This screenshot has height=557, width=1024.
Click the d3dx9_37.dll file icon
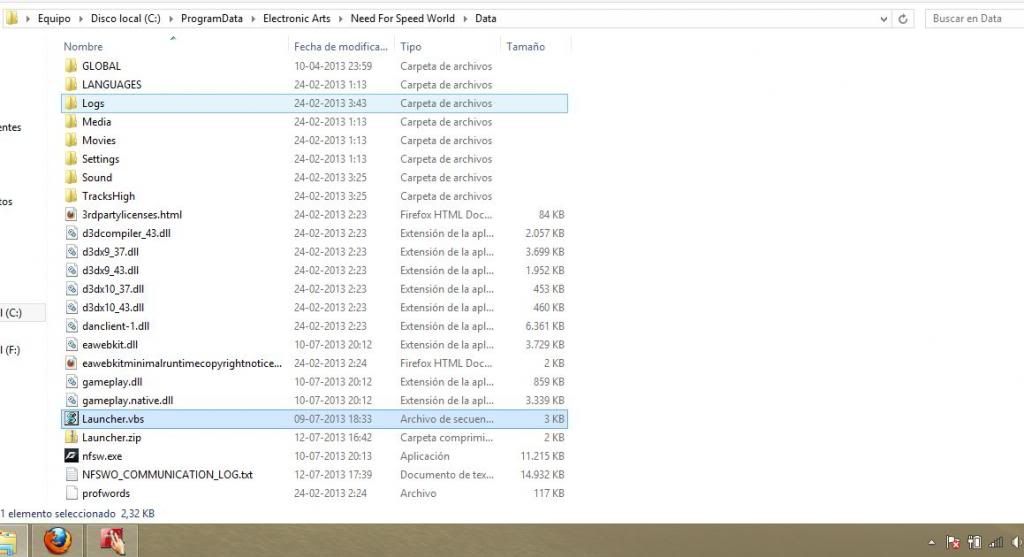point(71,251)
